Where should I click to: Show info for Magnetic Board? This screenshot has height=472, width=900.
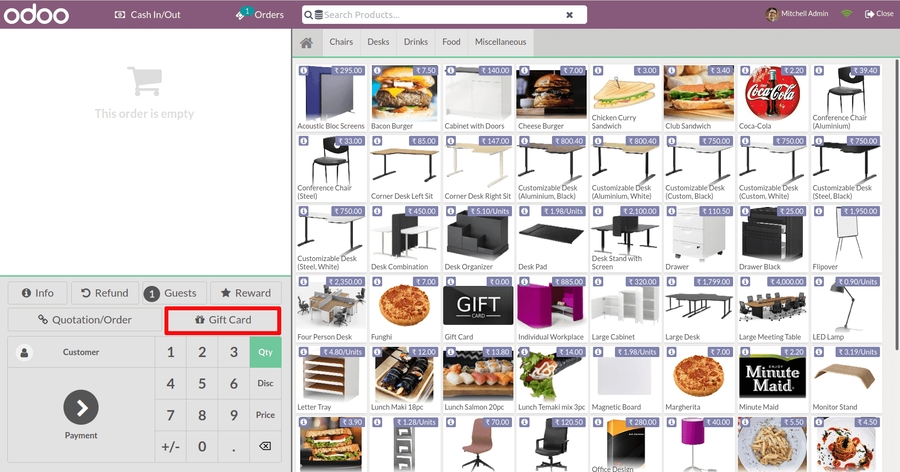coord(598,352)
